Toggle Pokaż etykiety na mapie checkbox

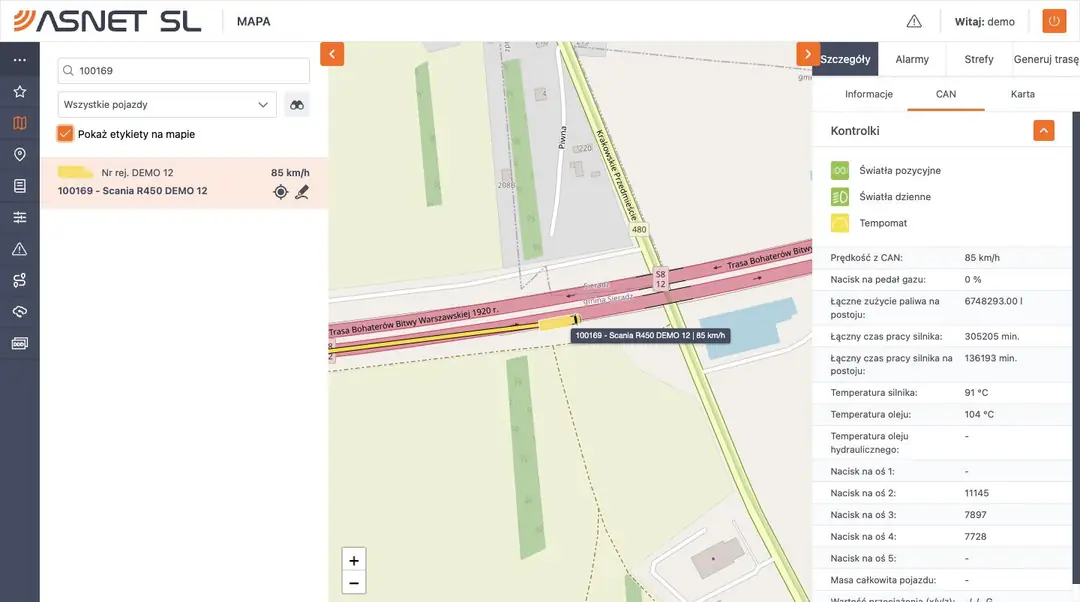click(65, 134)
